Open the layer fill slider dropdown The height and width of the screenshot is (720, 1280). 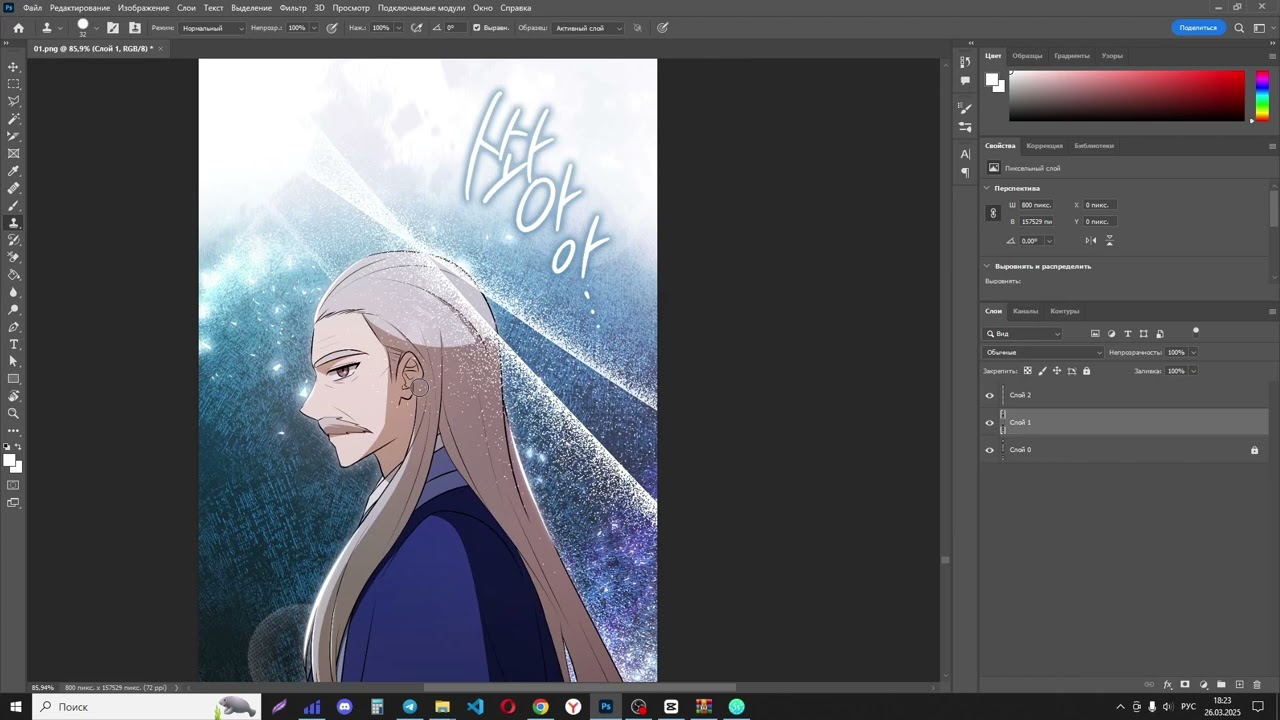click(x=1193, y=371)
